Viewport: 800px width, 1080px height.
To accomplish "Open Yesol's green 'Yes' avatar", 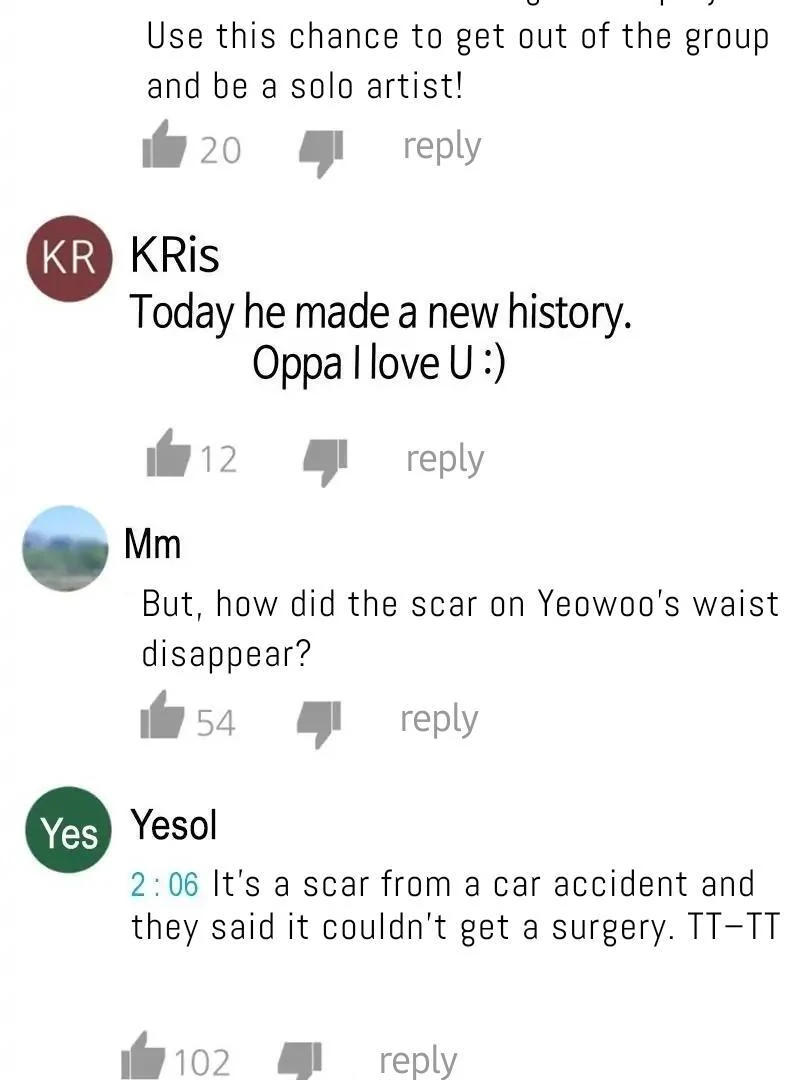I will tap(68, 830).
